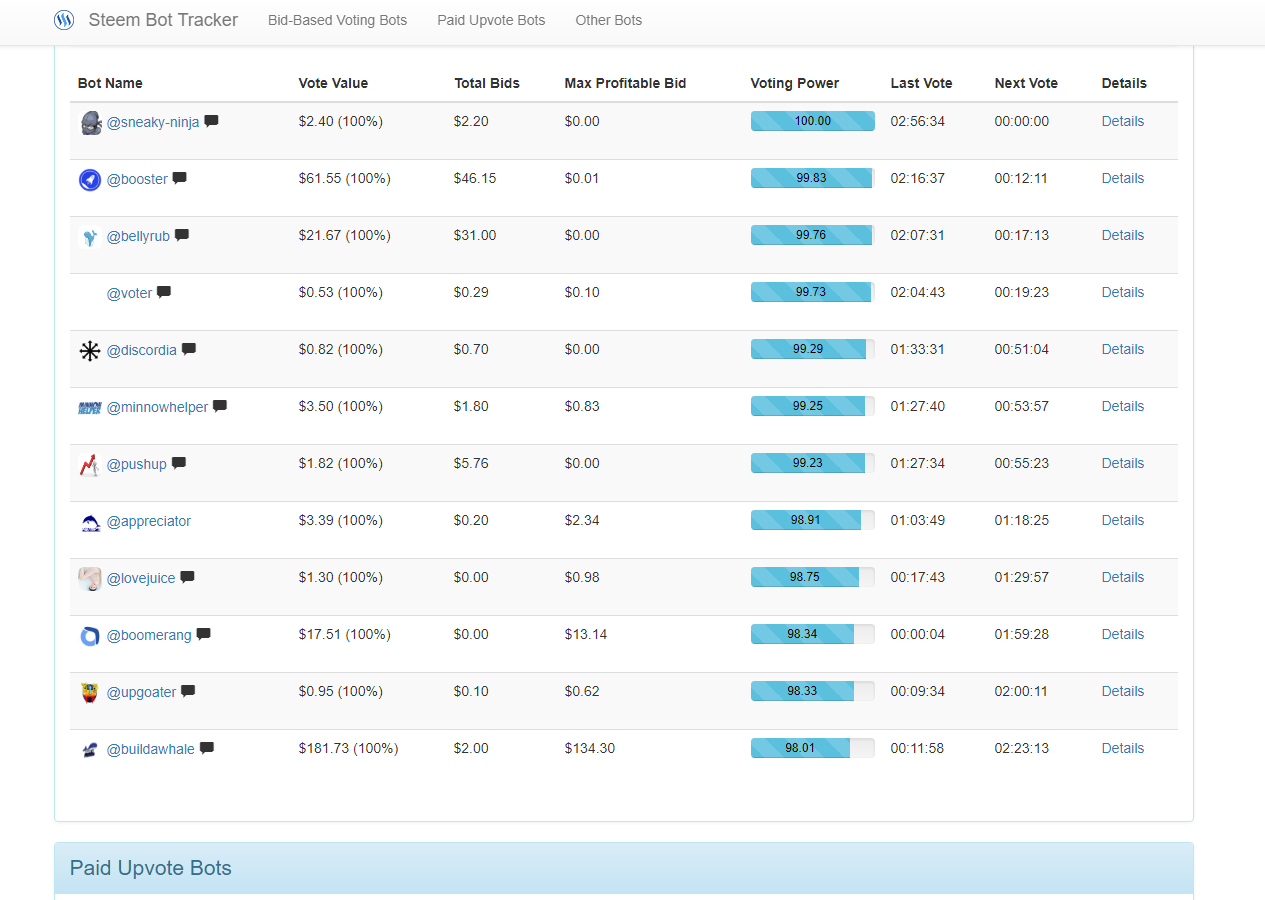Click comment bubble next to @buildawhale
The height and width of the screenshot is (900, 1265).
(x=206, y=748)
